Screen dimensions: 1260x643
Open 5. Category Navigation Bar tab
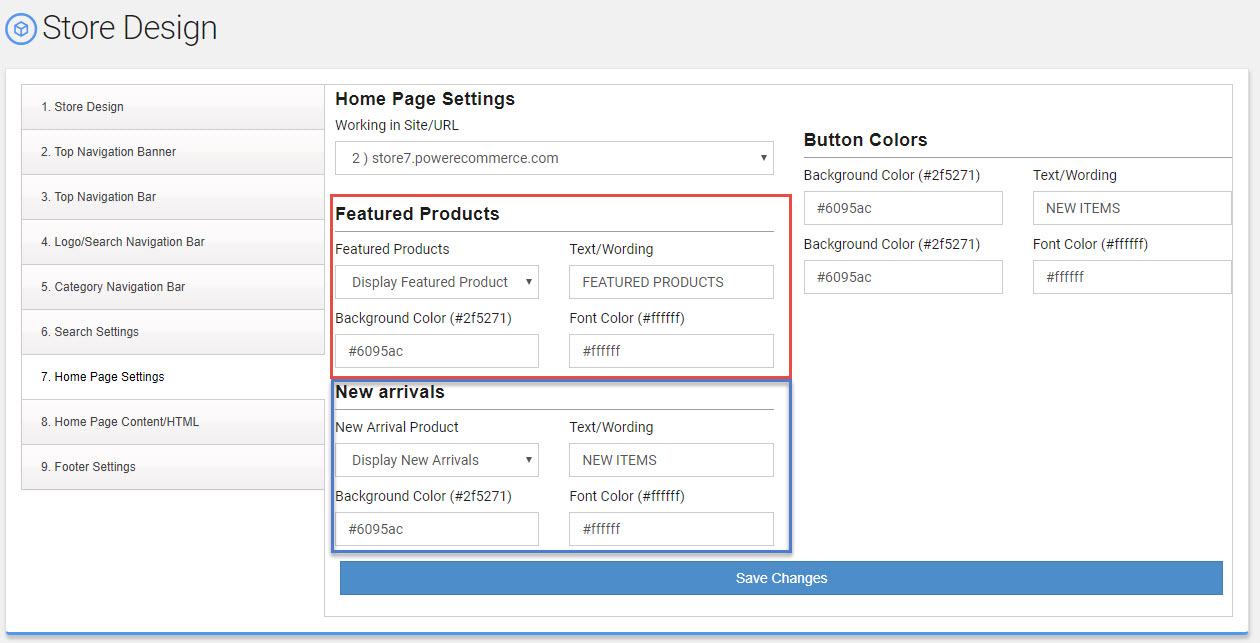(x=172, y=287)
